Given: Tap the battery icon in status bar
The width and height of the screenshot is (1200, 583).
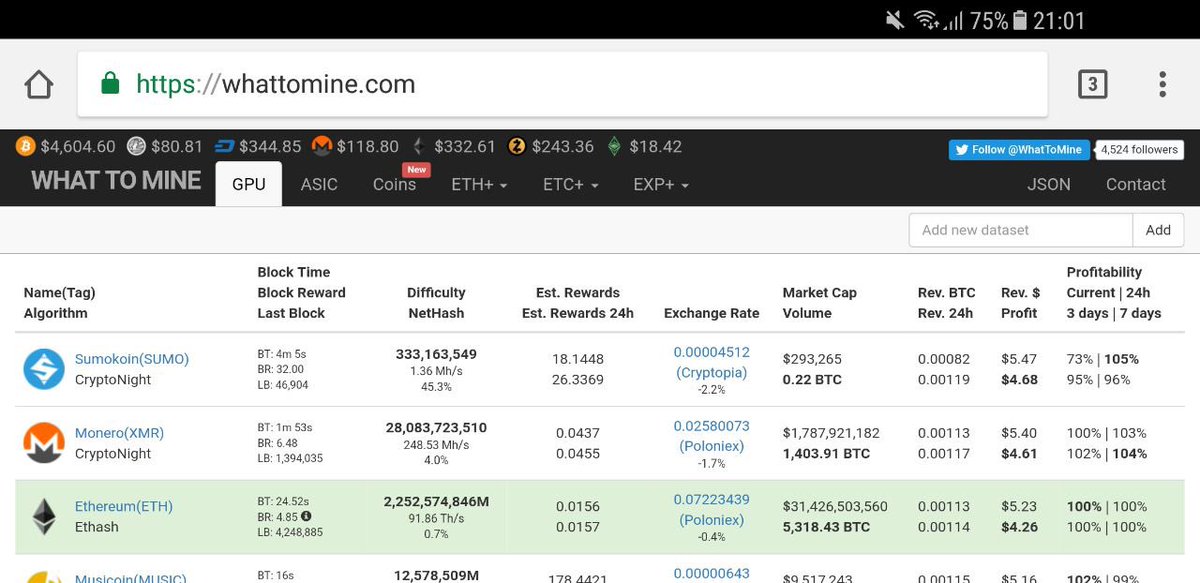Looking at the screenshot, I should (1019, 20).
